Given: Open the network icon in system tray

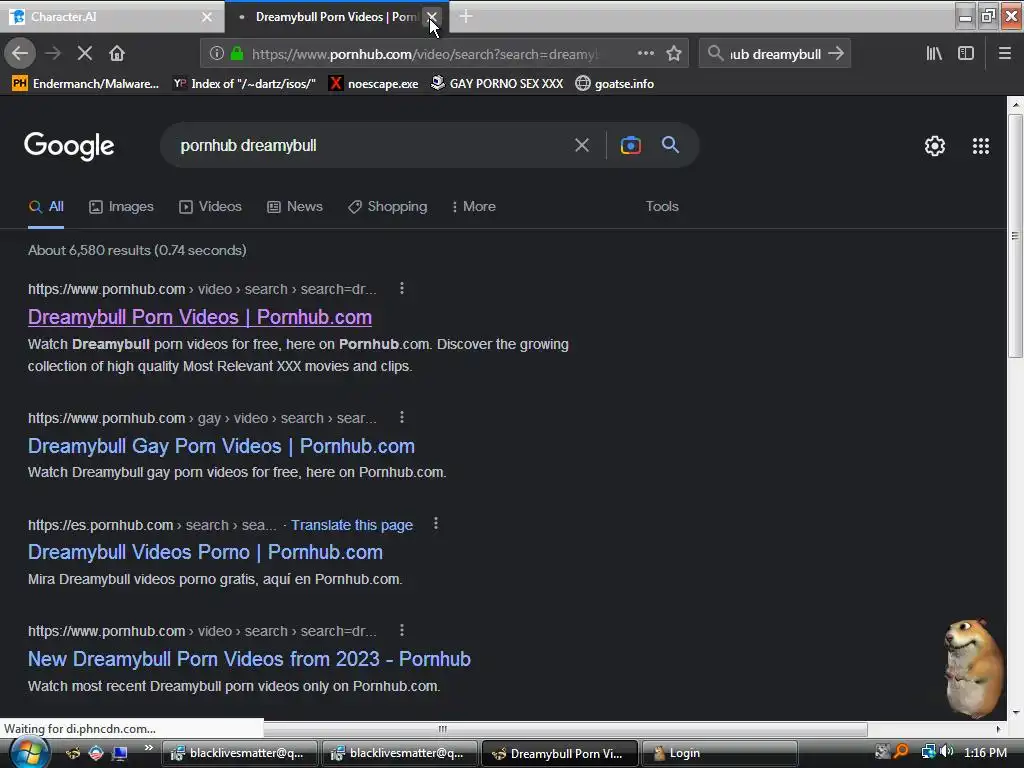Looking at the screenshot, I should (928, 752).
